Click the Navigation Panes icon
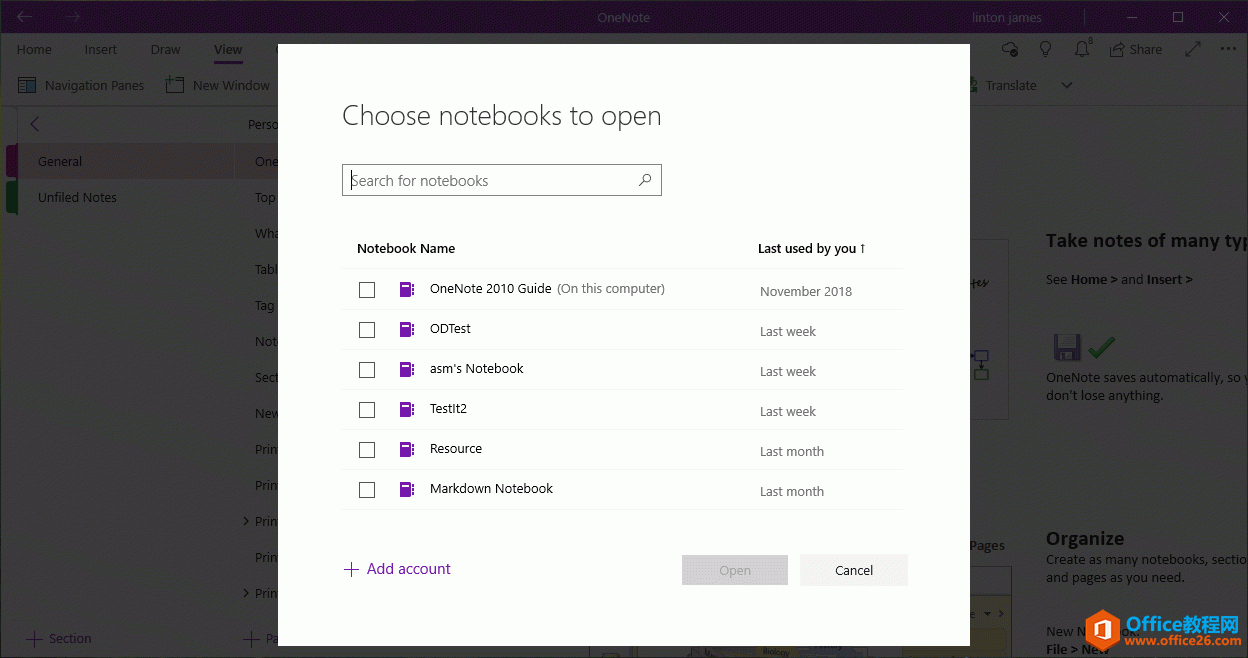This screenshot has width=1248, height=658. pyautogui.click(x=26, y=85)
